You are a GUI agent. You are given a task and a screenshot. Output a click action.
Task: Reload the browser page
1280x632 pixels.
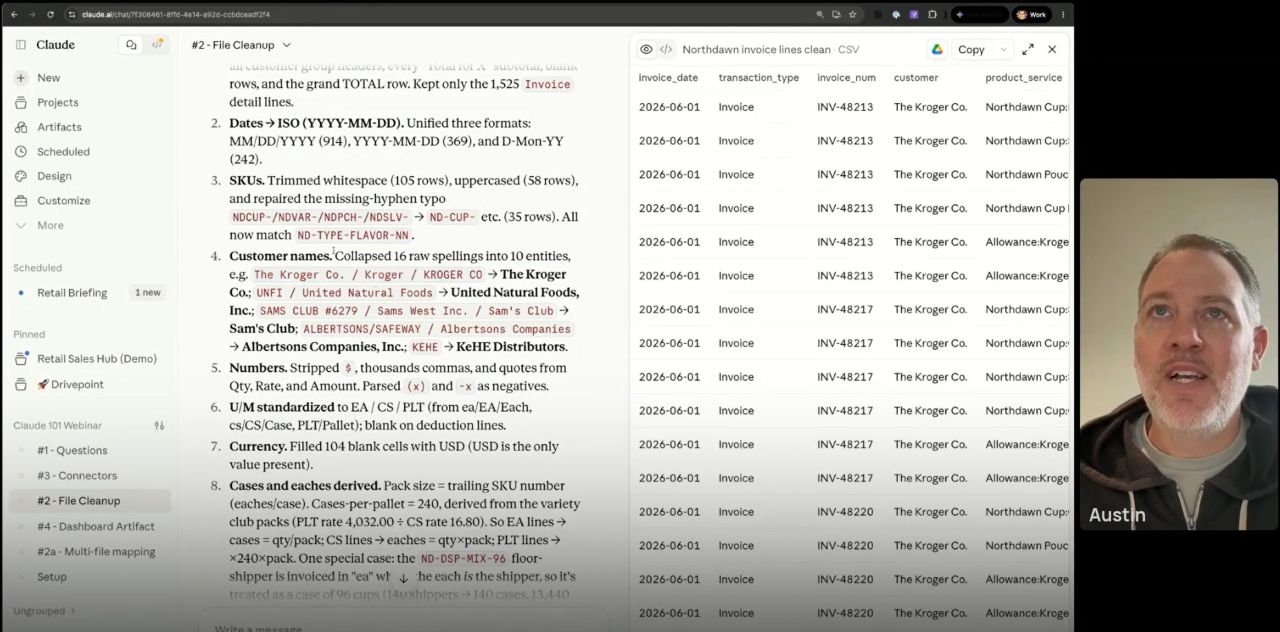tap(50, 14)
